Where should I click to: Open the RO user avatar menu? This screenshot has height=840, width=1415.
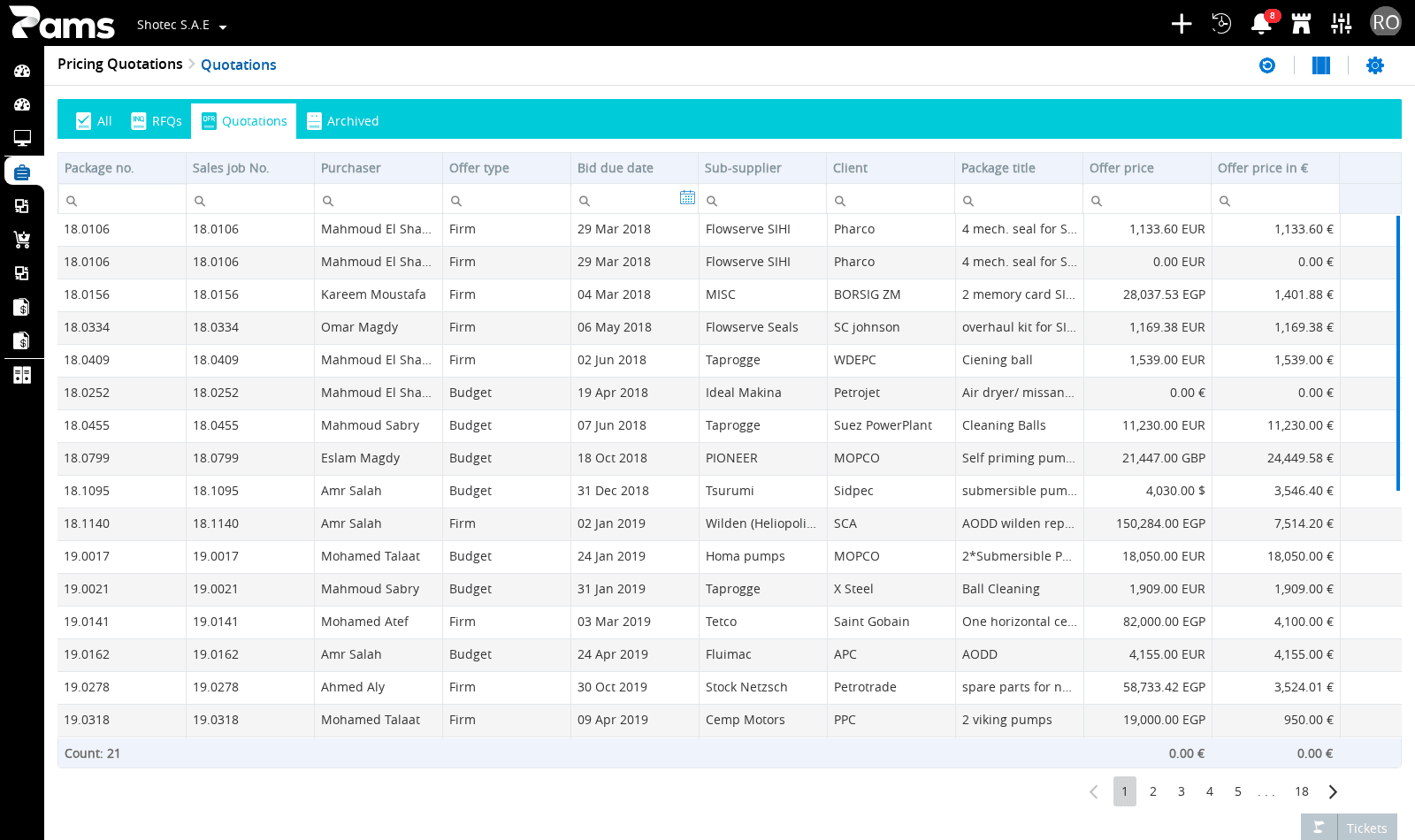tap(1385, 22)
